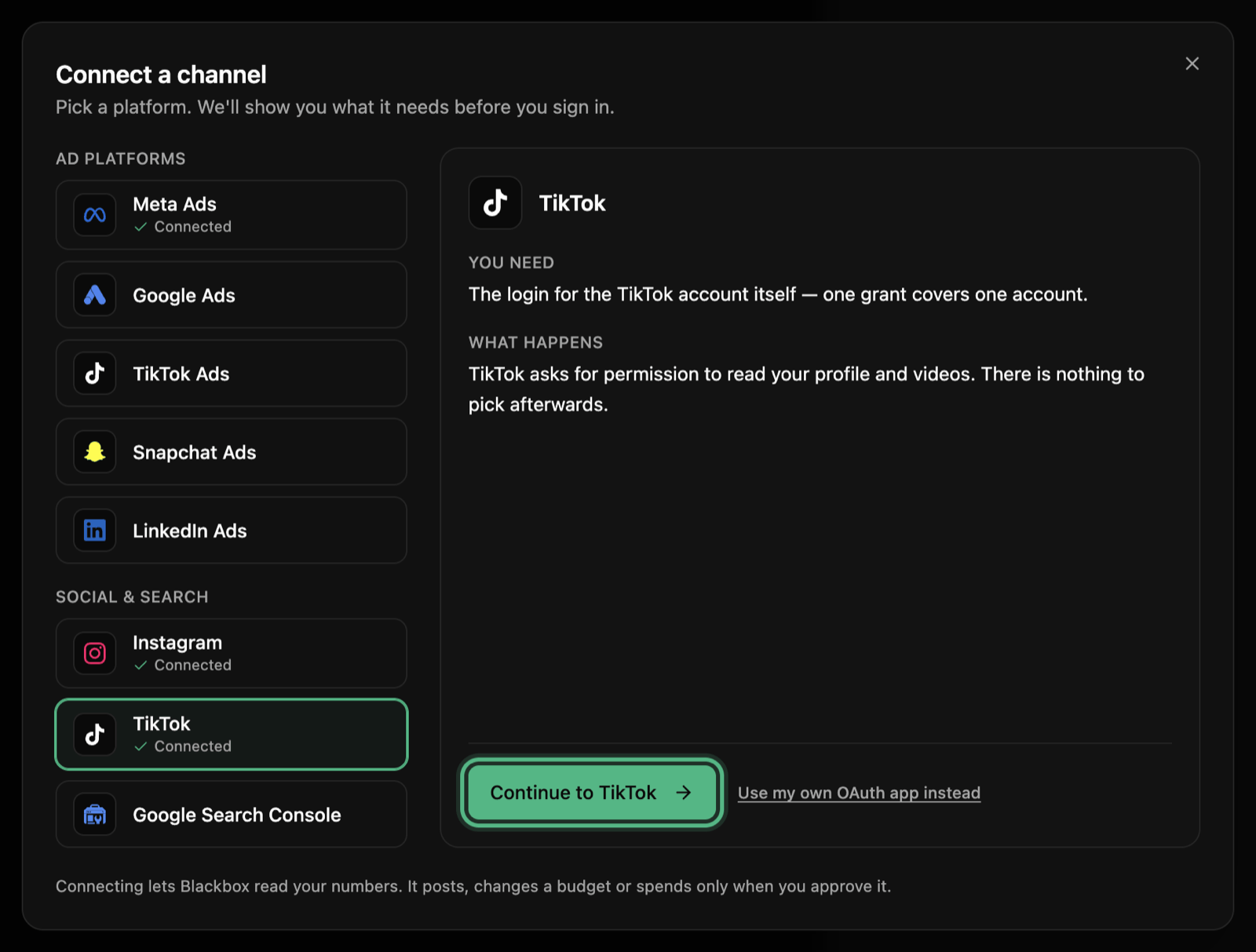Click the Instagram camera icon
Screen dimensions: 1256x952
tap(95, 653)
